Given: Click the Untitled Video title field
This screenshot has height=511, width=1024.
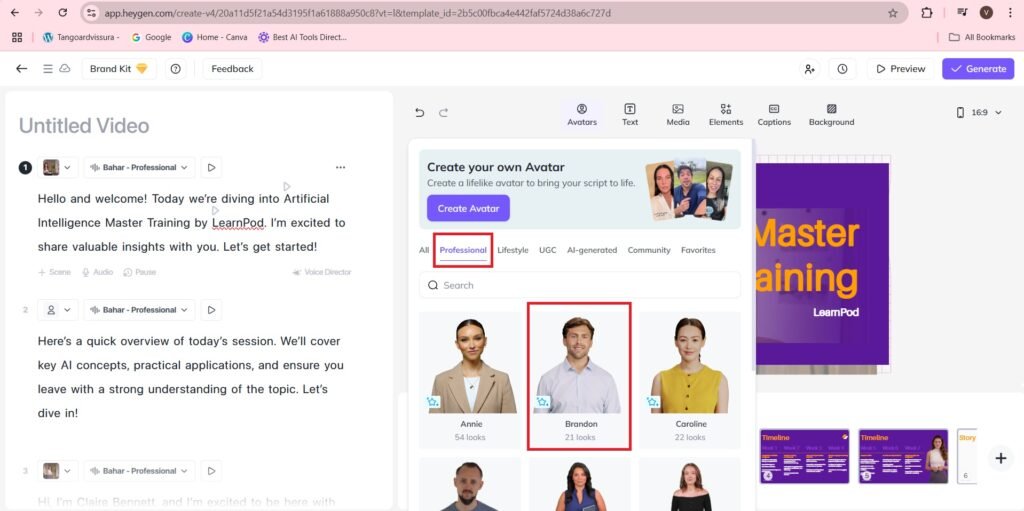Looking at the screenshot, I should coord(84,125).
